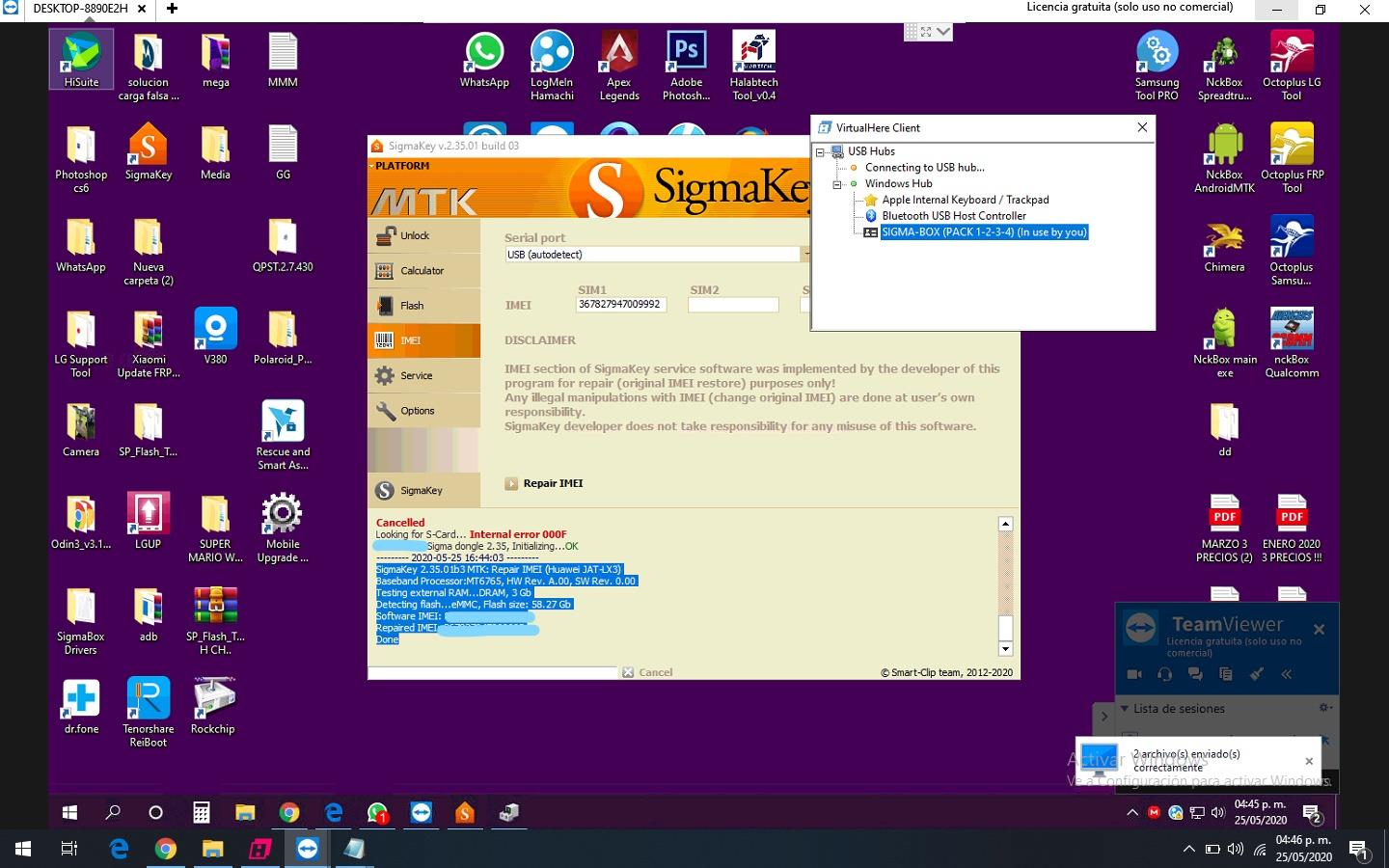
Task: Open the Odin3_v3.1 desktop icon
Action: pos(81,521)
